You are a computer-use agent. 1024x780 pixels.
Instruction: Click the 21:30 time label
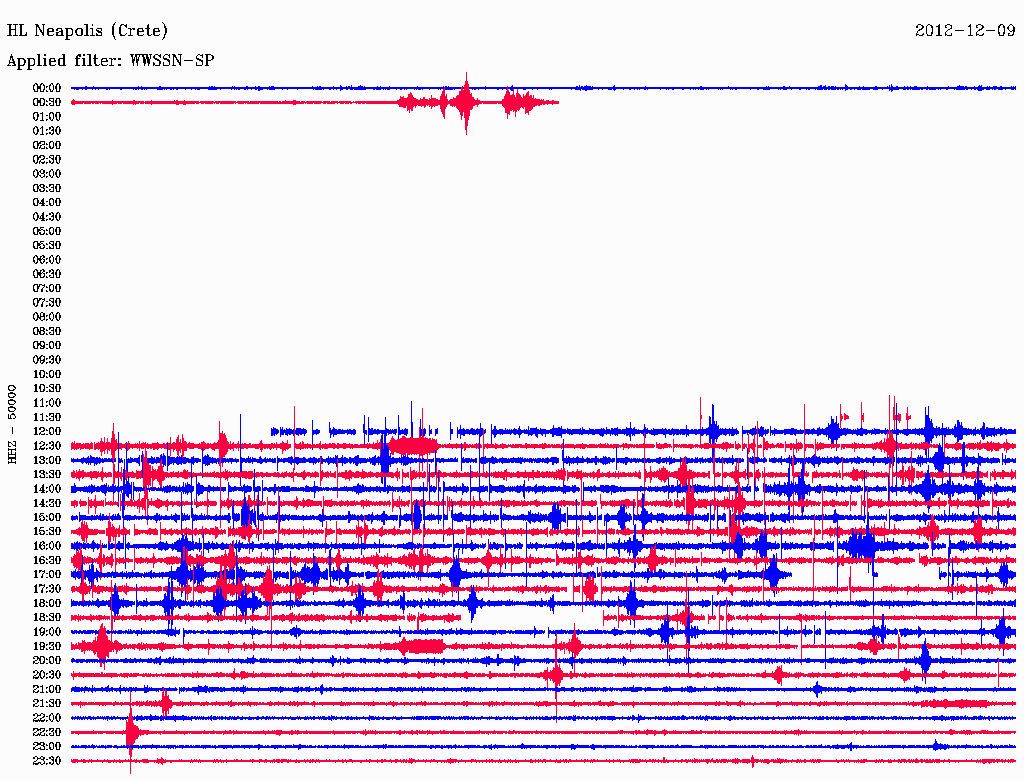[x=47, y=704]
